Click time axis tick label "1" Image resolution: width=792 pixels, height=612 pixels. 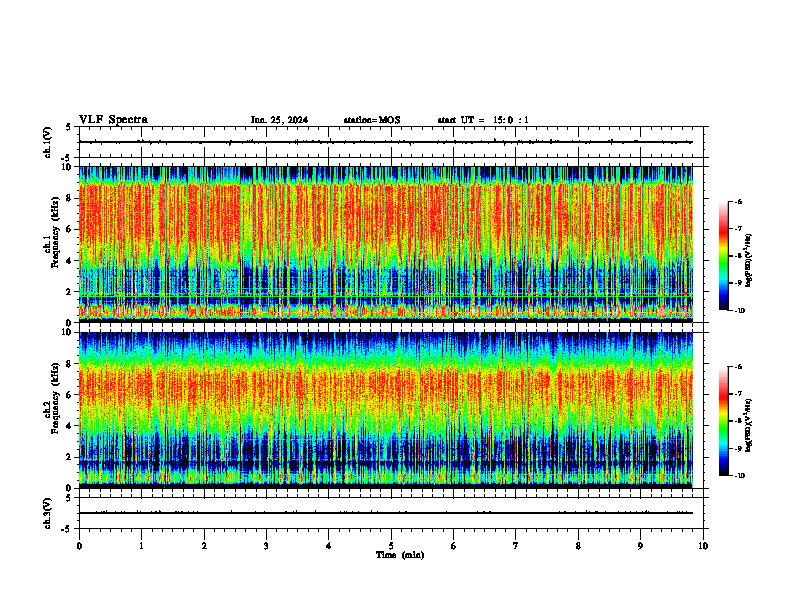point(141,546)
